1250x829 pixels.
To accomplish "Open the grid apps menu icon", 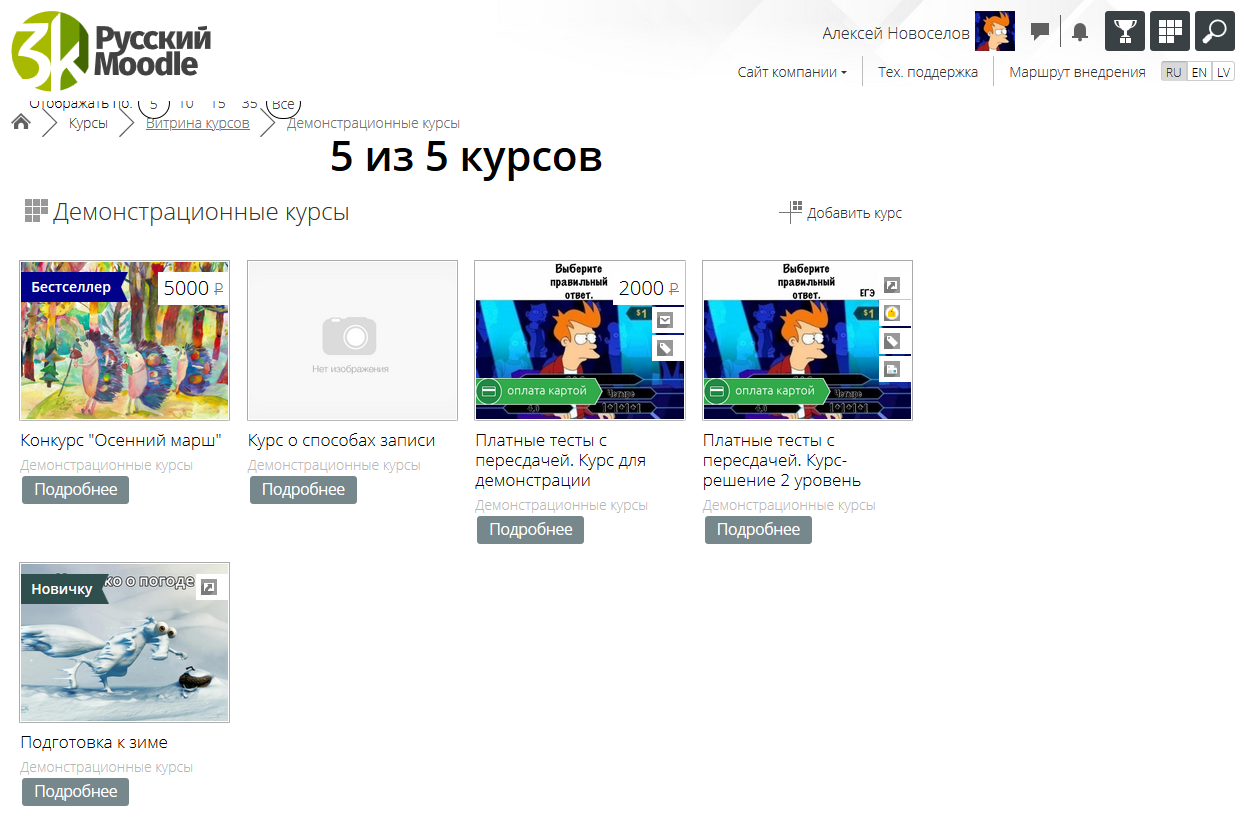I will point(1169,31).
